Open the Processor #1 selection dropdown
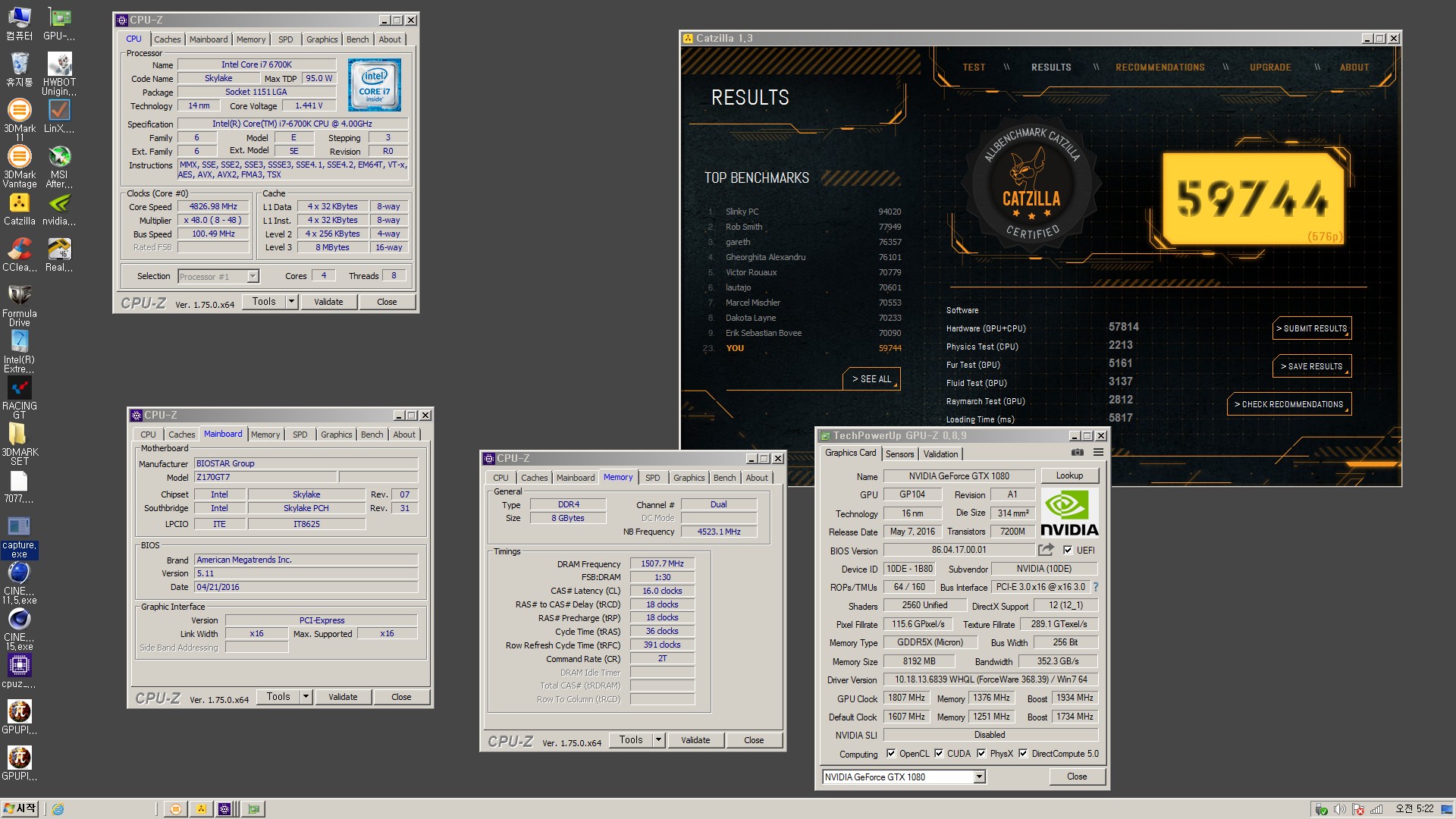The image size is (1456, 819). (x=218, y=276)
